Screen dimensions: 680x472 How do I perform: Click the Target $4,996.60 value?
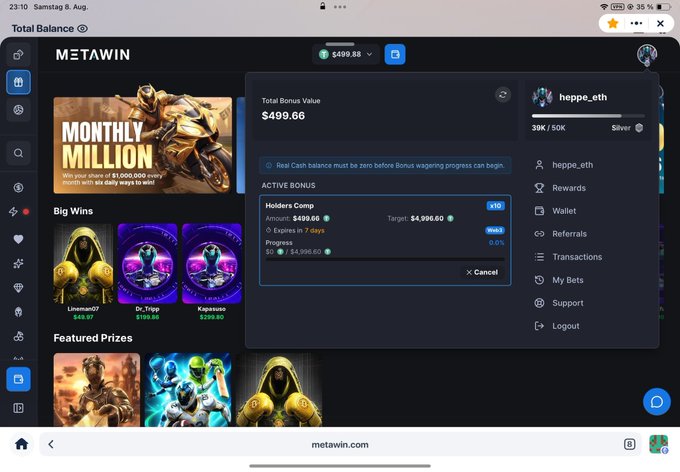[x=427, y=218]
